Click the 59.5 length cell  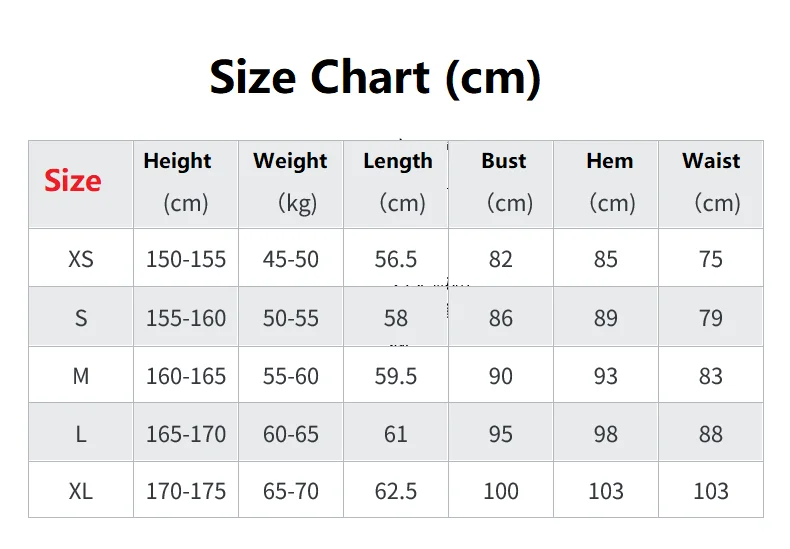click(396, 375)
